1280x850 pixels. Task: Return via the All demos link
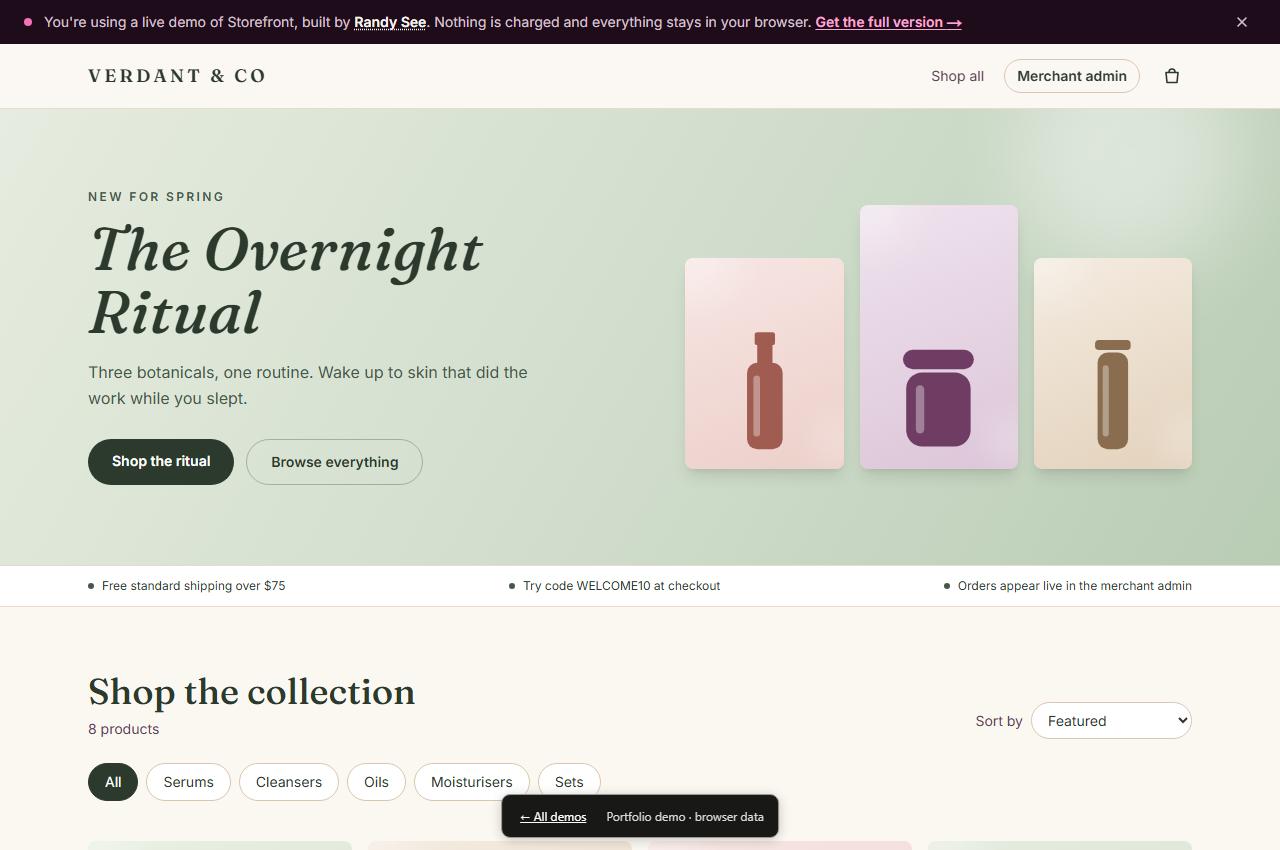(x=553, y=817)
